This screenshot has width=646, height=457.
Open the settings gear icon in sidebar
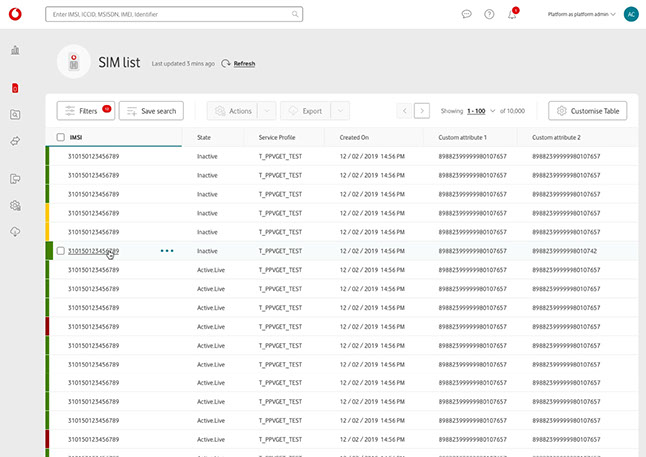[15, 205]
